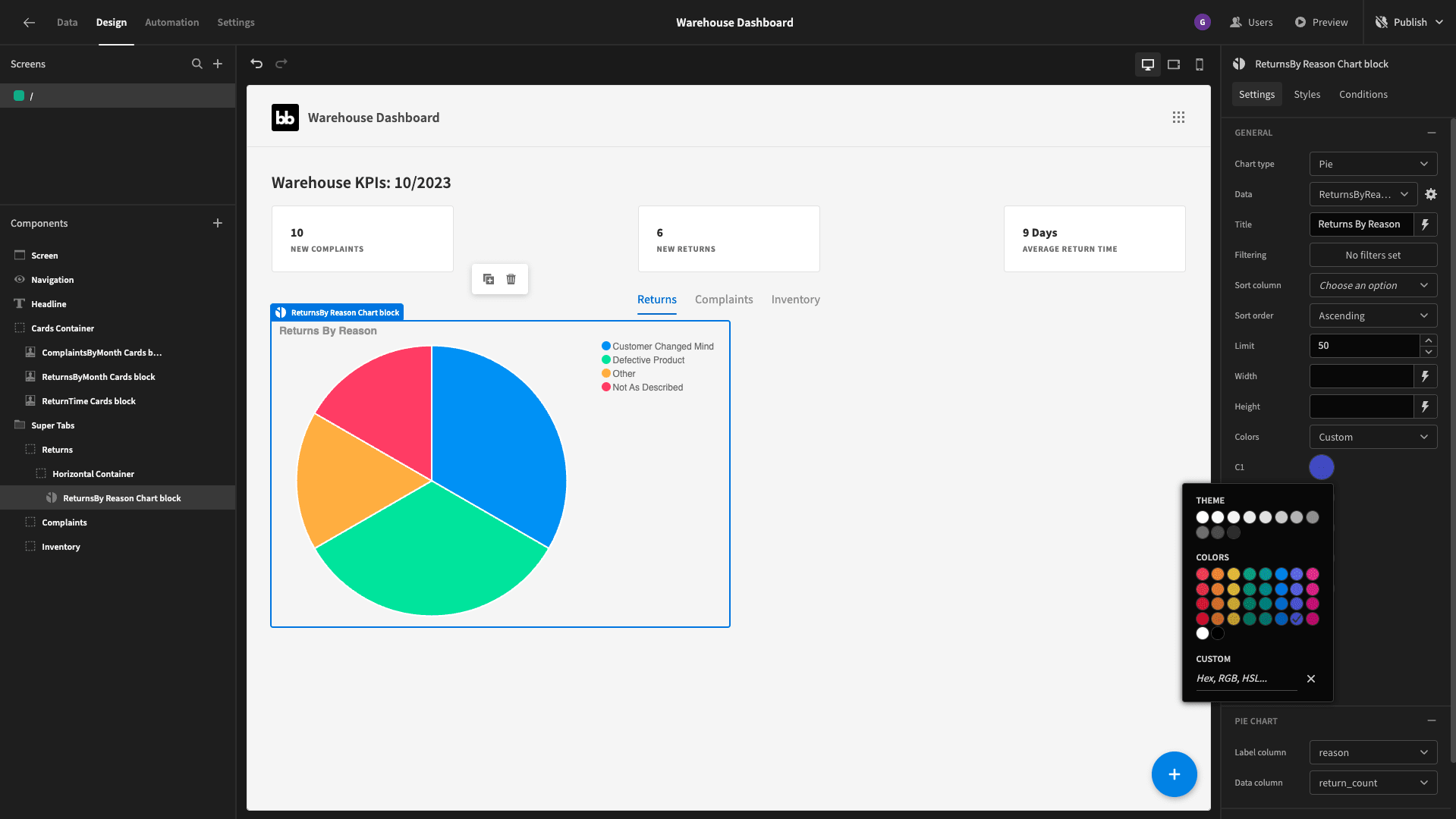Click the lightning binding icon next to Title
The width and height of the screenshot is (1456, 819).
coord(1426,224)
